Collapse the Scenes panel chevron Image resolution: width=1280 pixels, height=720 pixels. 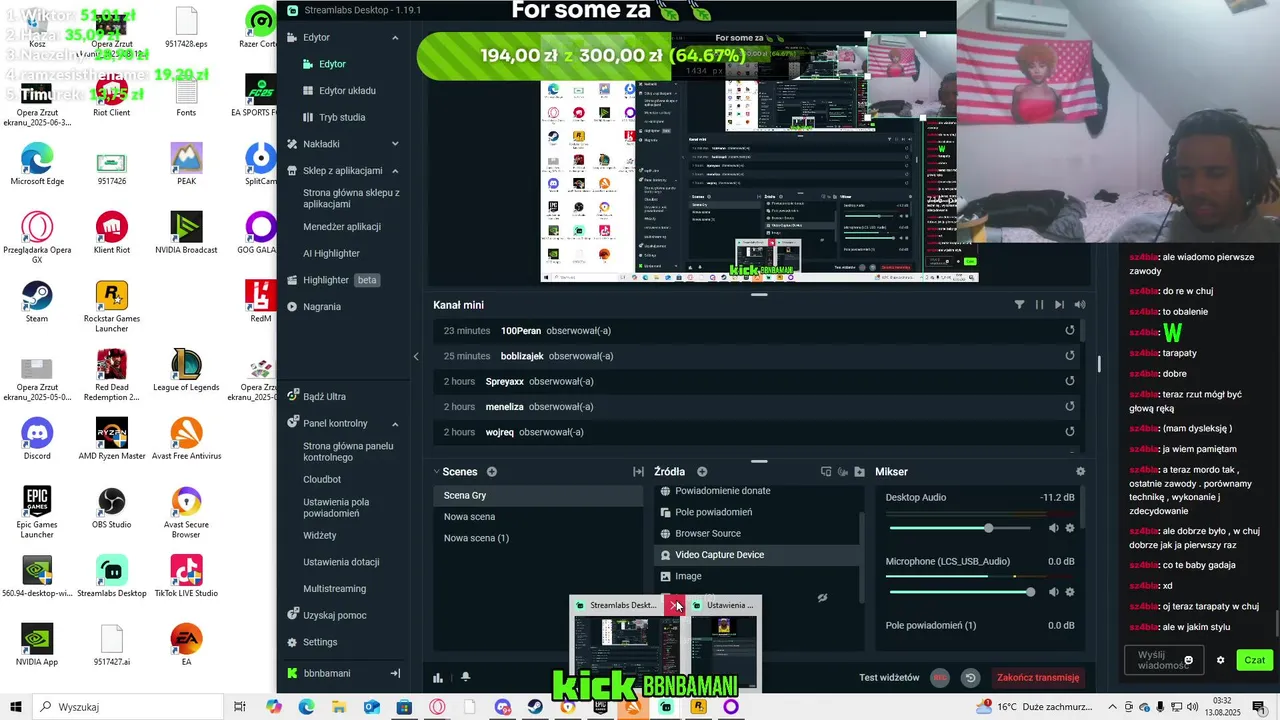tap(437, 472)
